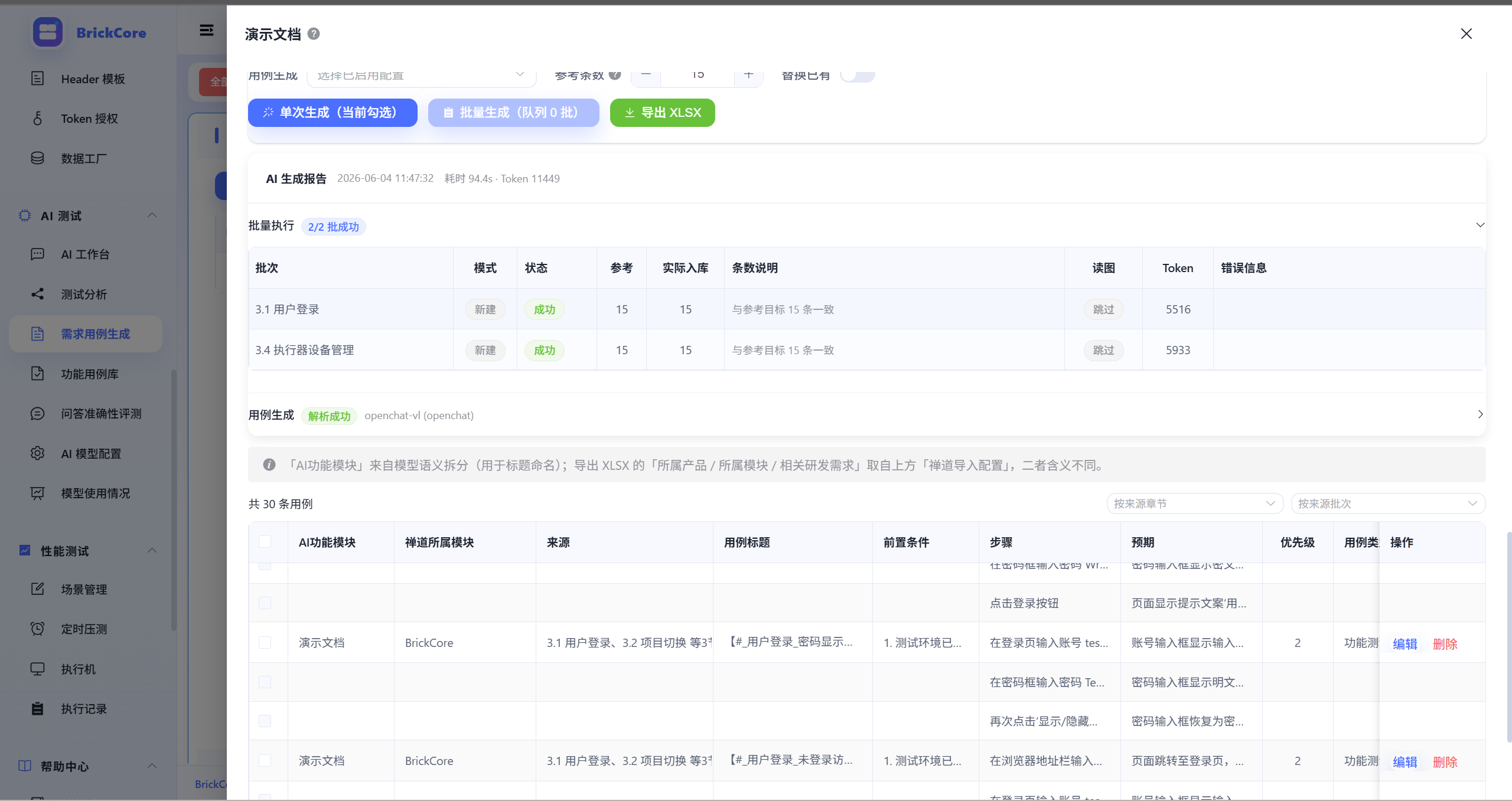Check the checkbox on the 在密码框输入密码 Te... row

click(265, 682)
